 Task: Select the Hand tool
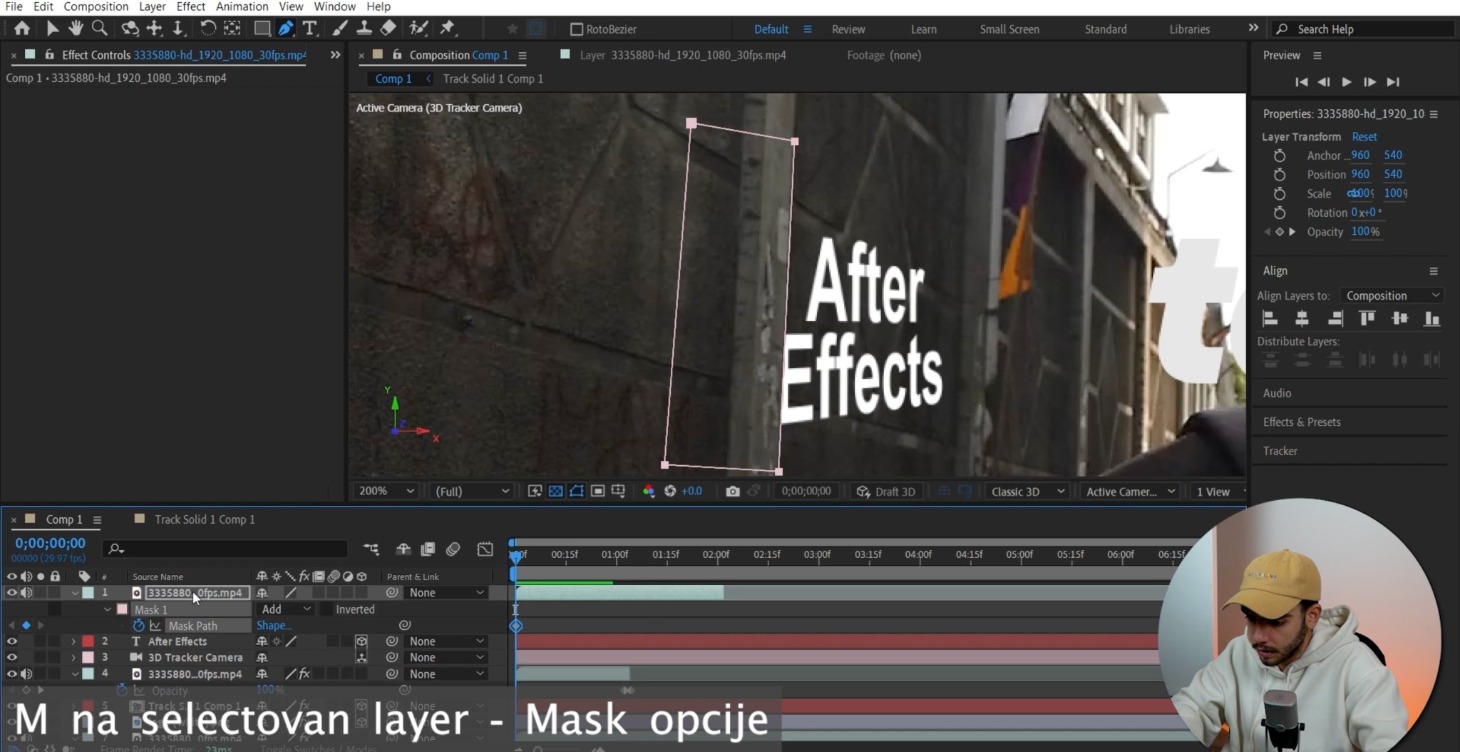click(76, 28)
